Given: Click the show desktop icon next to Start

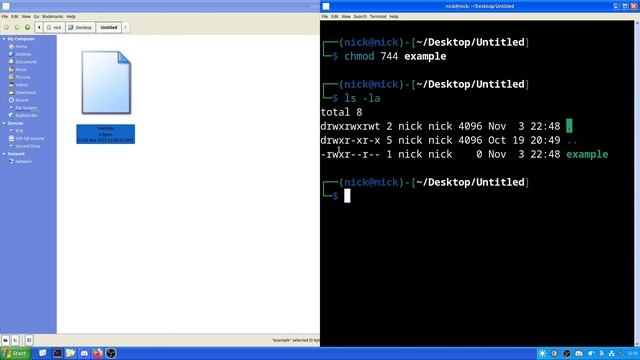Looking at the screenshot, I should coord(42,353).
